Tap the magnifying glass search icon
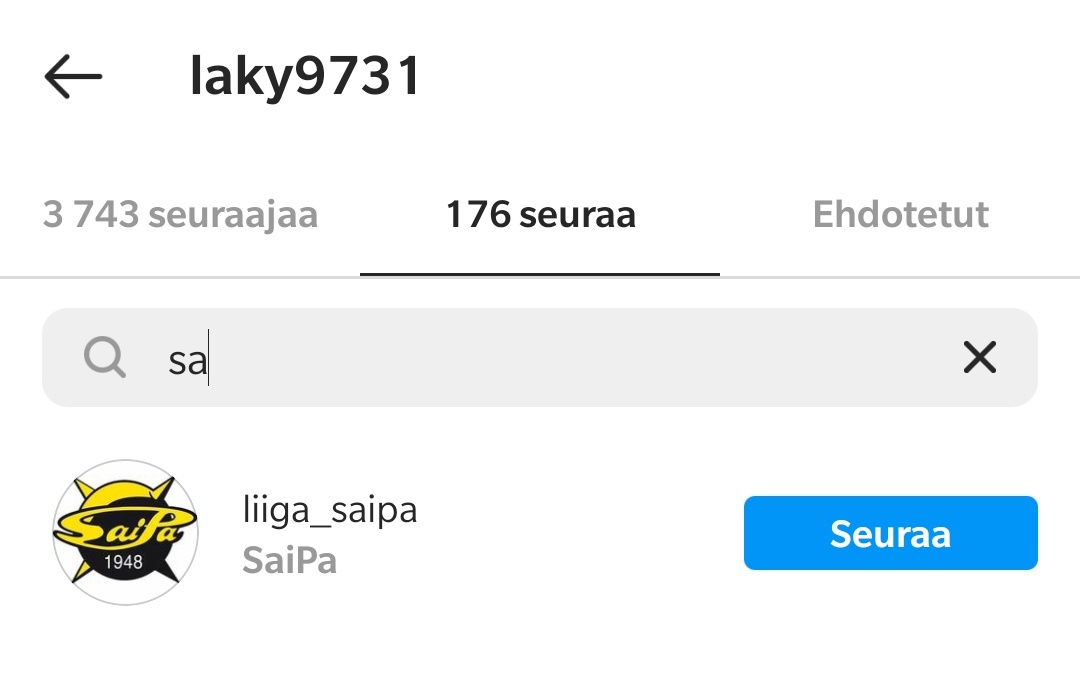 [x=105, y=358]
